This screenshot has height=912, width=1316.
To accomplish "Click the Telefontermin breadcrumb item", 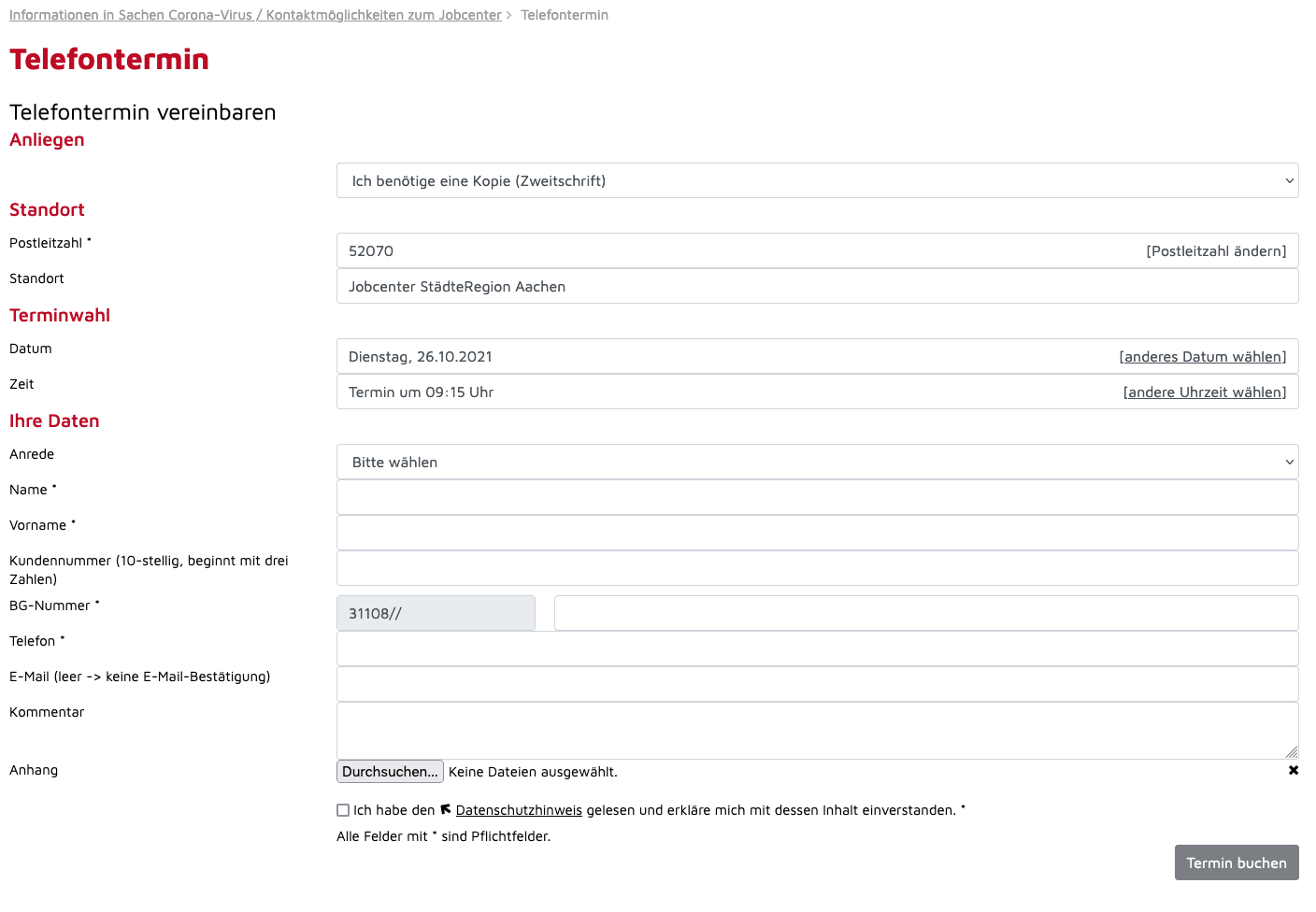I will click(x=565, y=15).
